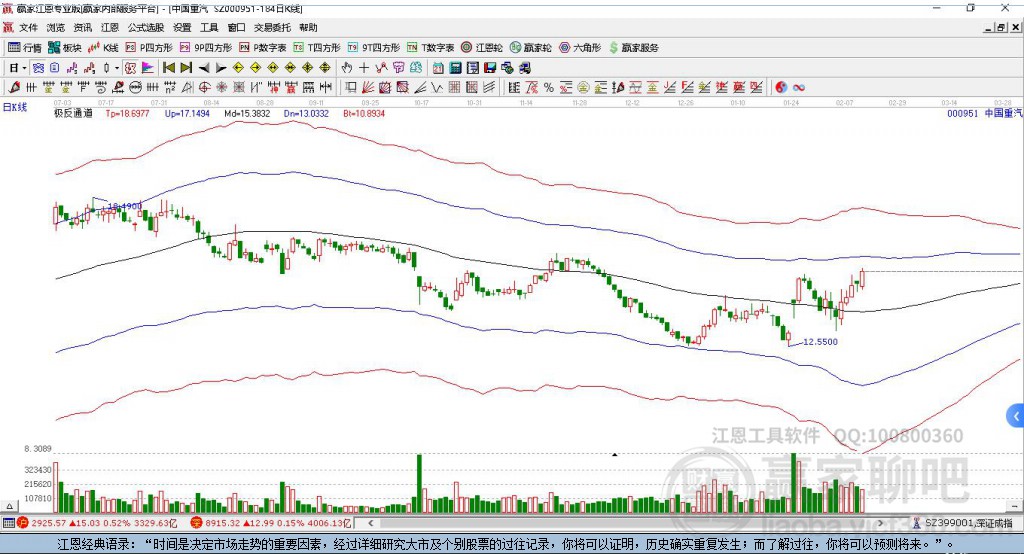Open the 浏览 menu
1024x554 pixels.
coord(56,27)
